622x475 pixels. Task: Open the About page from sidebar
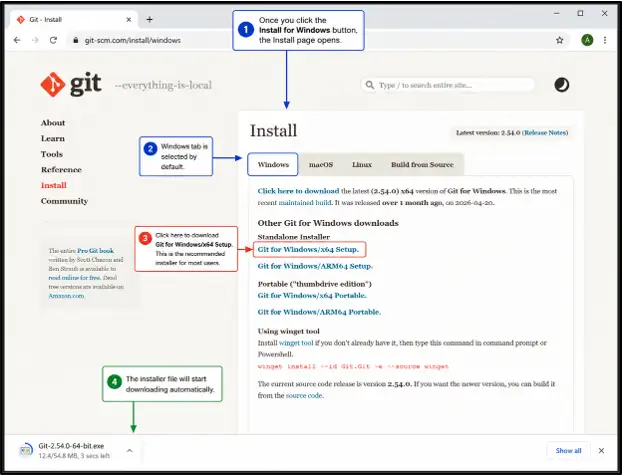53,123
